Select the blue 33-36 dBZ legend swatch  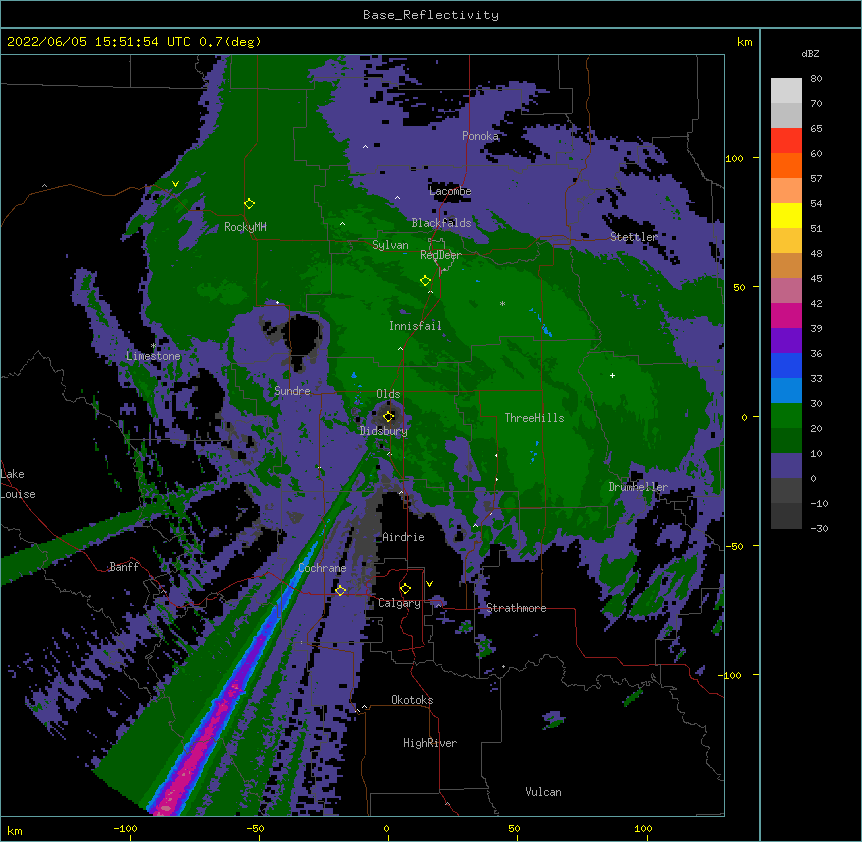pyautogui.click(x=786, y=365)
